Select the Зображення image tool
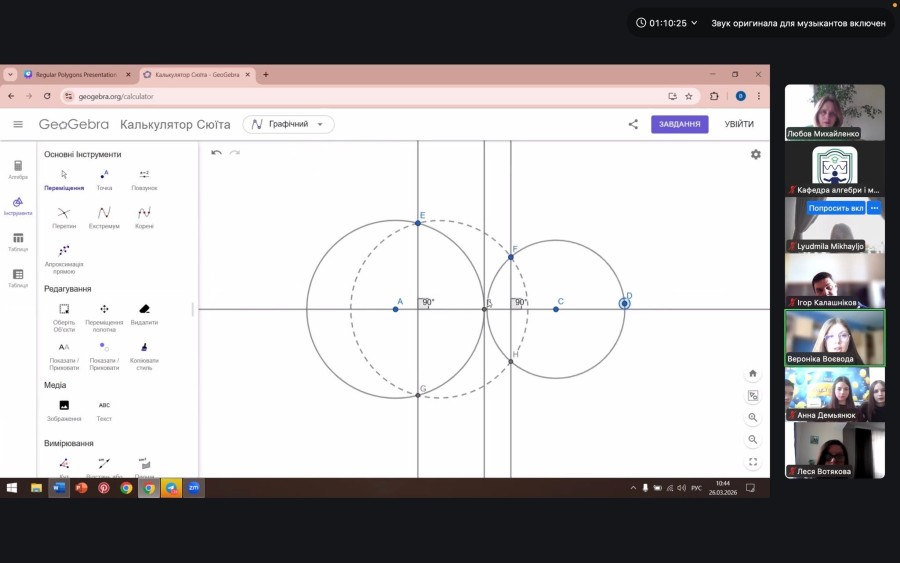900x563 pixels. click(x=64, y=410)
